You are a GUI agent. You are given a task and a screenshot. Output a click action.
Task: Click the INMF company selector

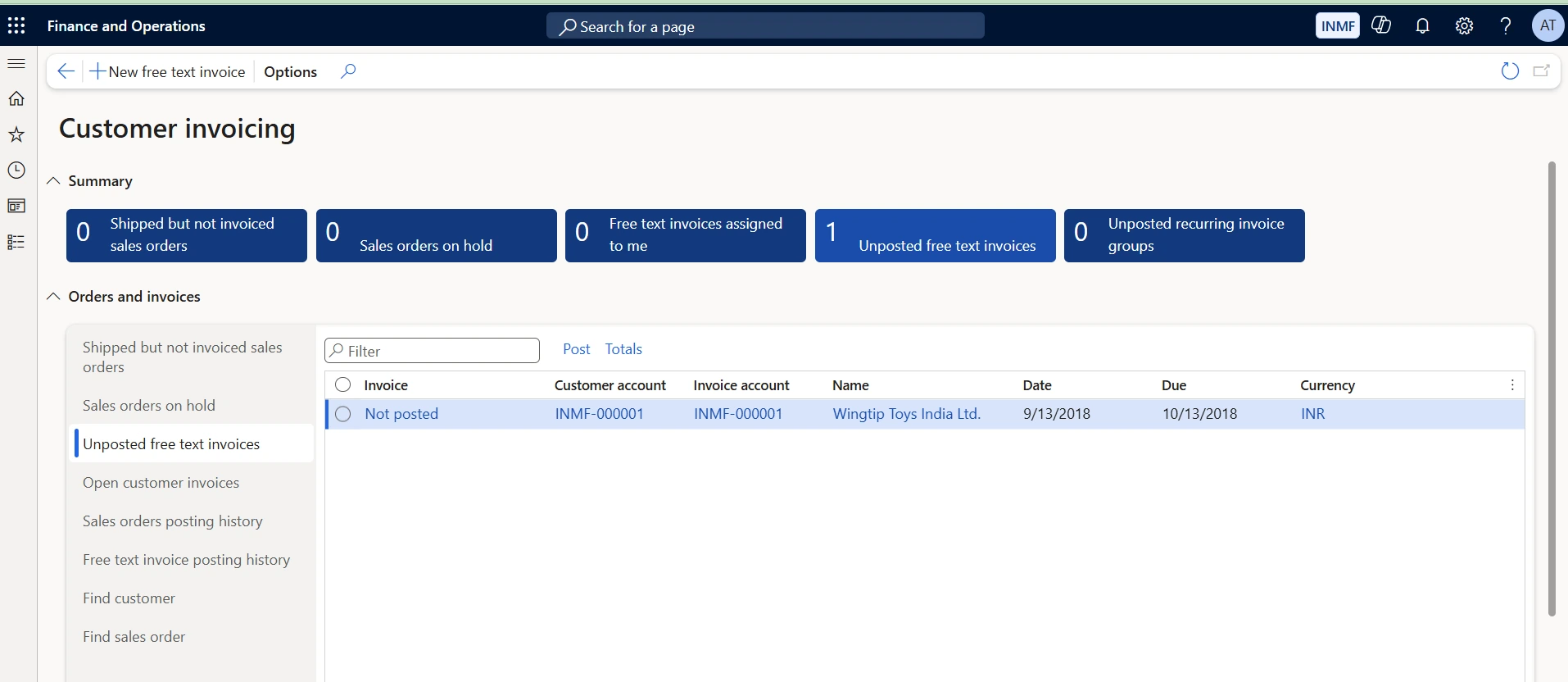(1338, 25)
